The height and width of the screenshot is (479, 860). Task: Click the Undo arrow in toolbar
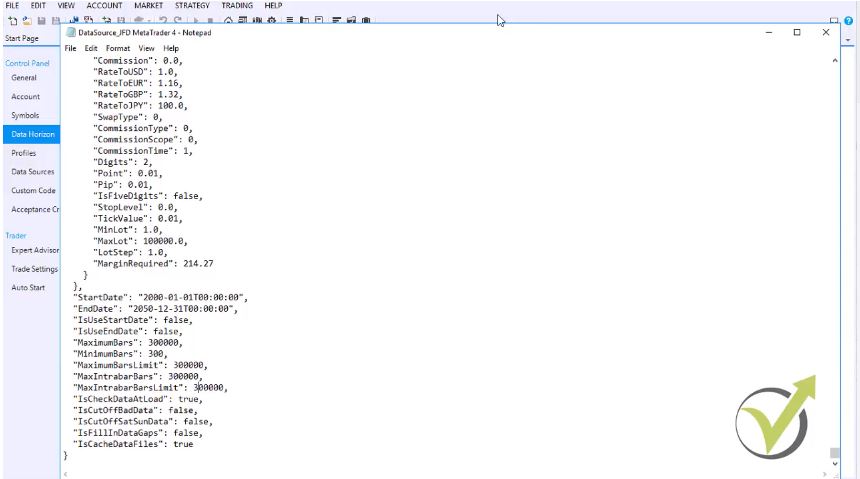point(162,20)
